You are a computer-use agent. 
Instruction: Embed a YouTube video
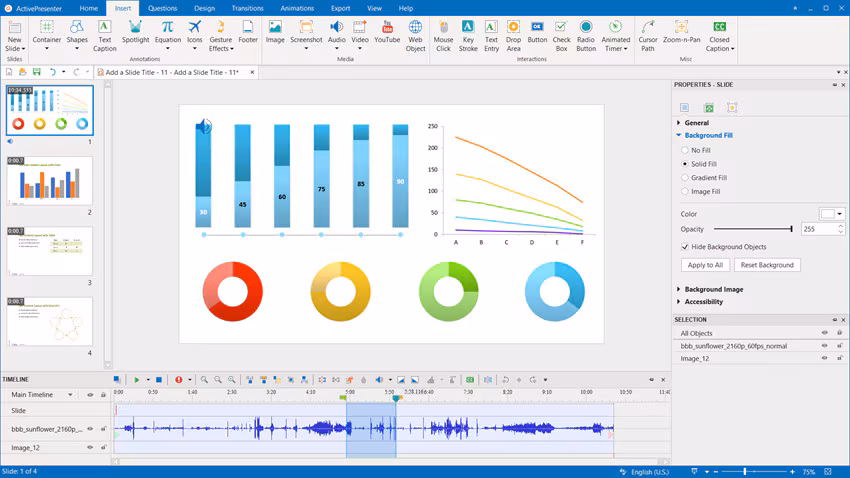click(x=387, y=31)
